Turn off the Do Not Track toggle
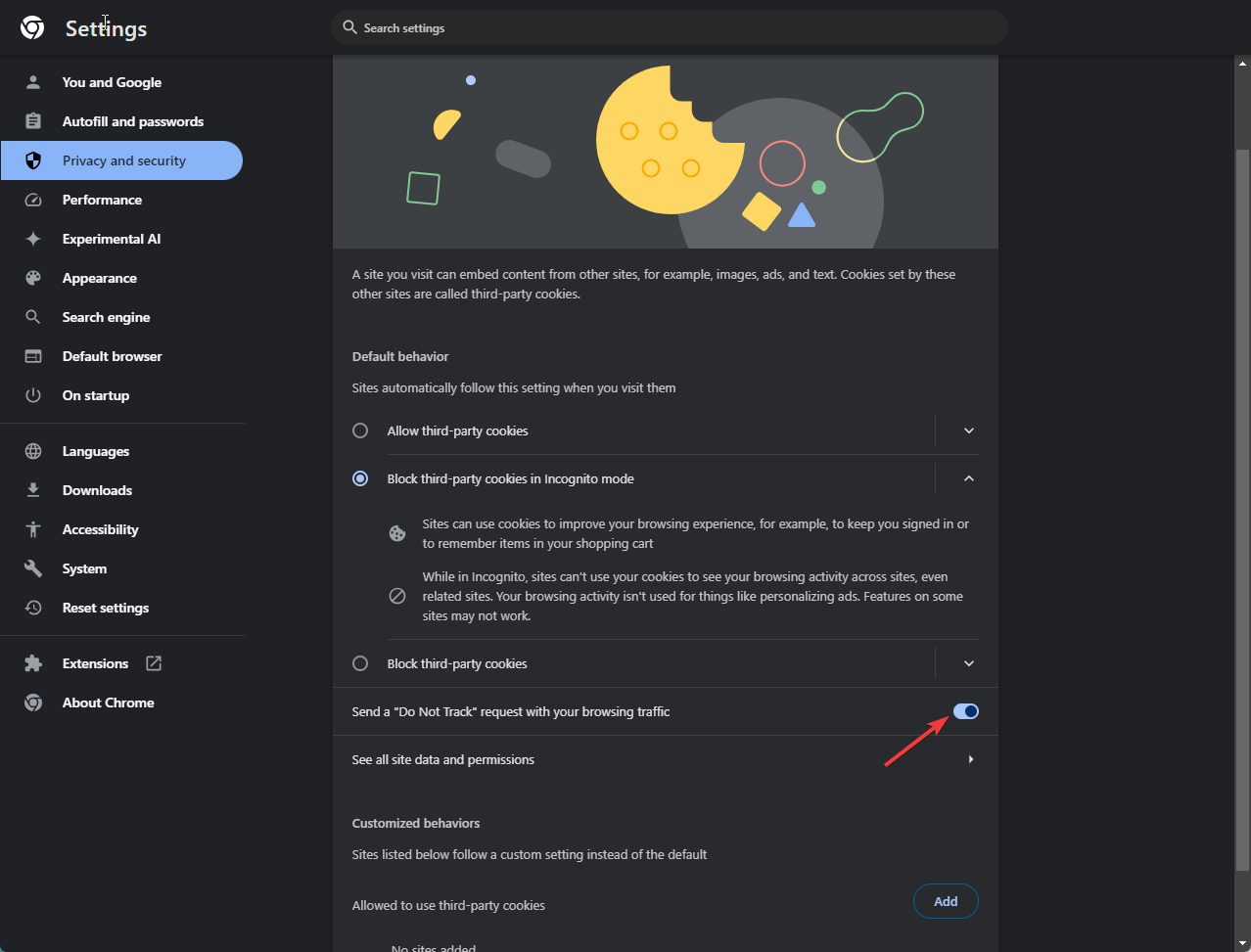 coord(965,711)
